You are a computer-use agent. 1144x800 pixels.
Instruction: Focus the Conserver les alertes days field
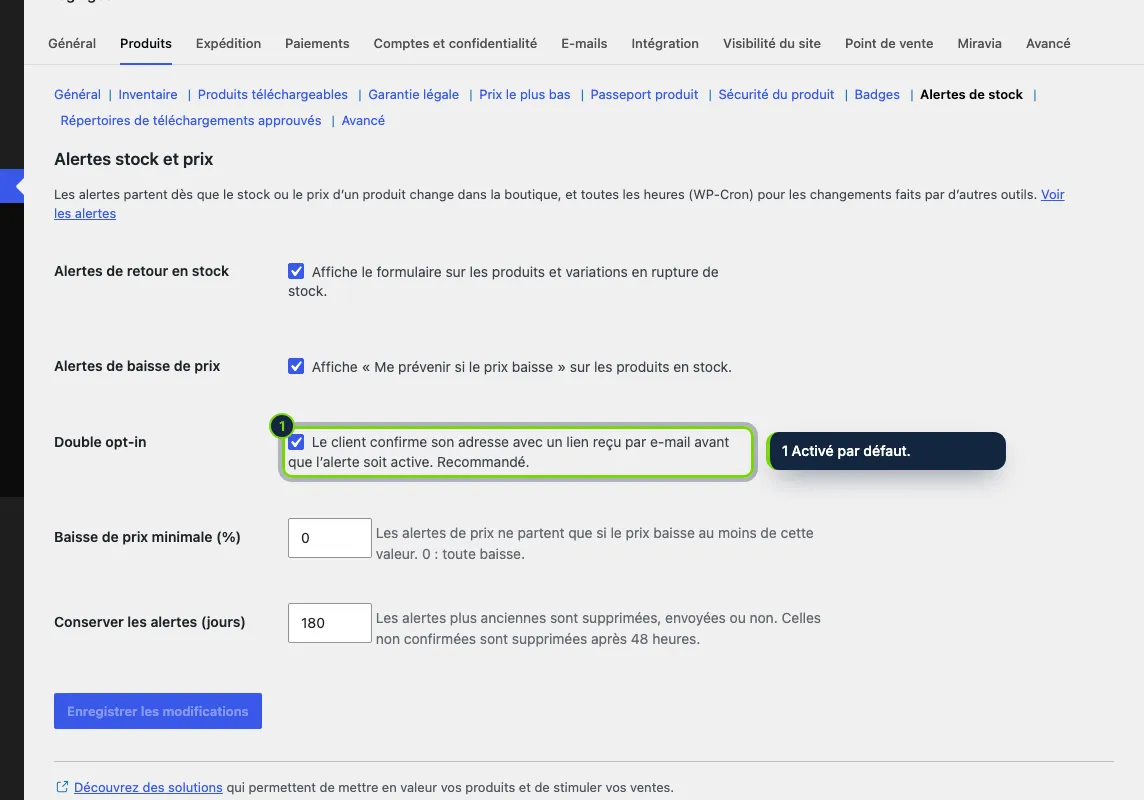(x=330, y=623)
